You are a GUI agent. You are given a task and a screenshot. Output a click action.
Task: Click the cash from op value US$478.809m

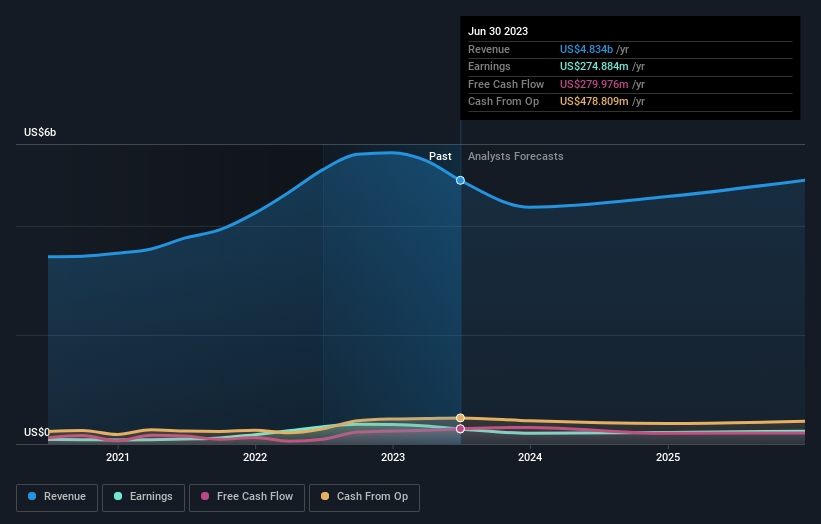coord(594,102)
